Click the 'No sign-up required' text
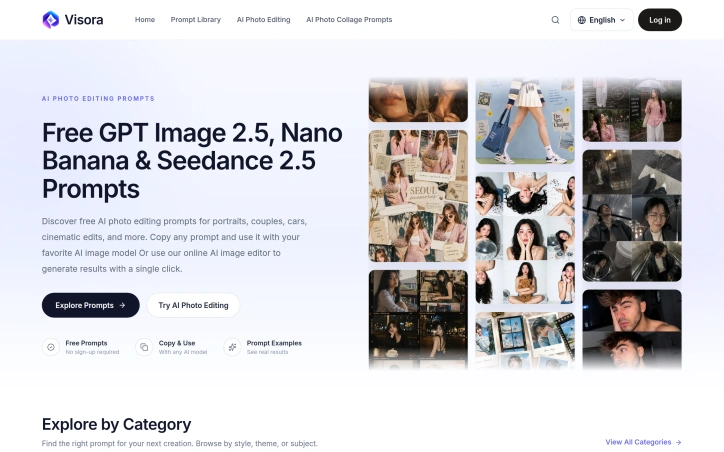 click(92, 352)
